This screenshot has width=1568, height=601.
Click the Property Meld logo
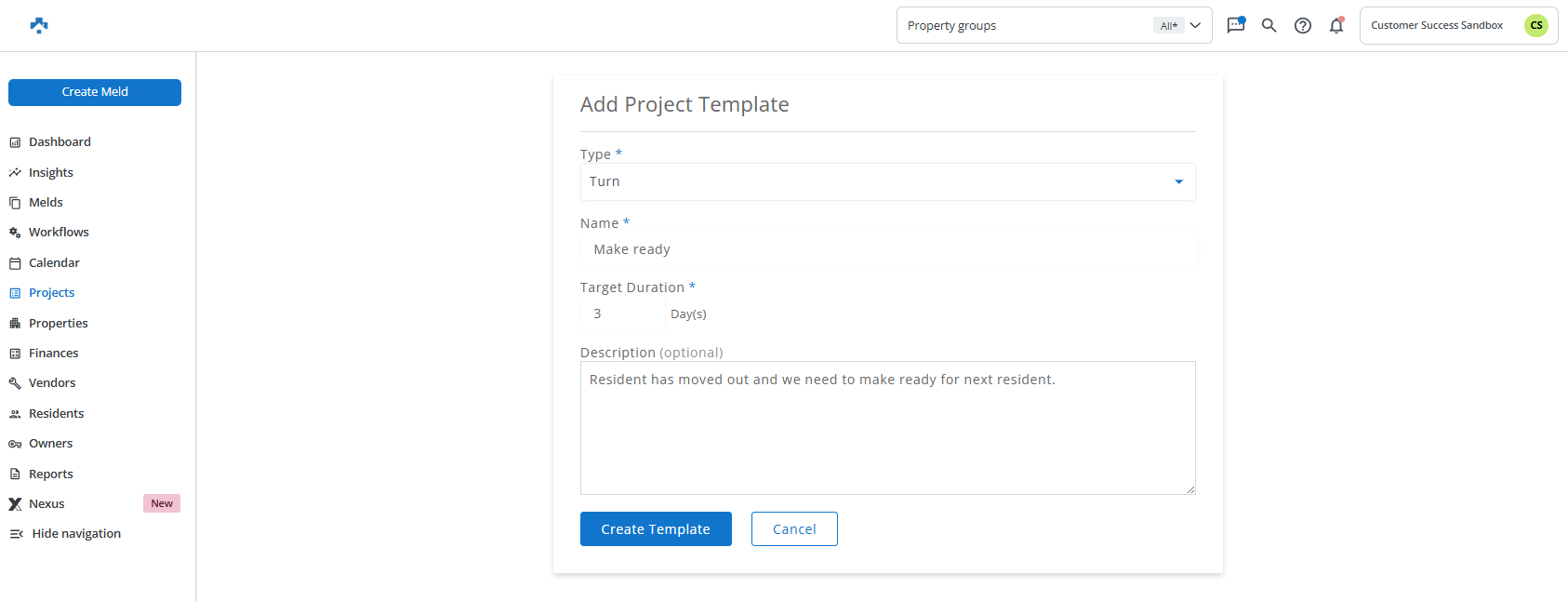click(39, 25)
